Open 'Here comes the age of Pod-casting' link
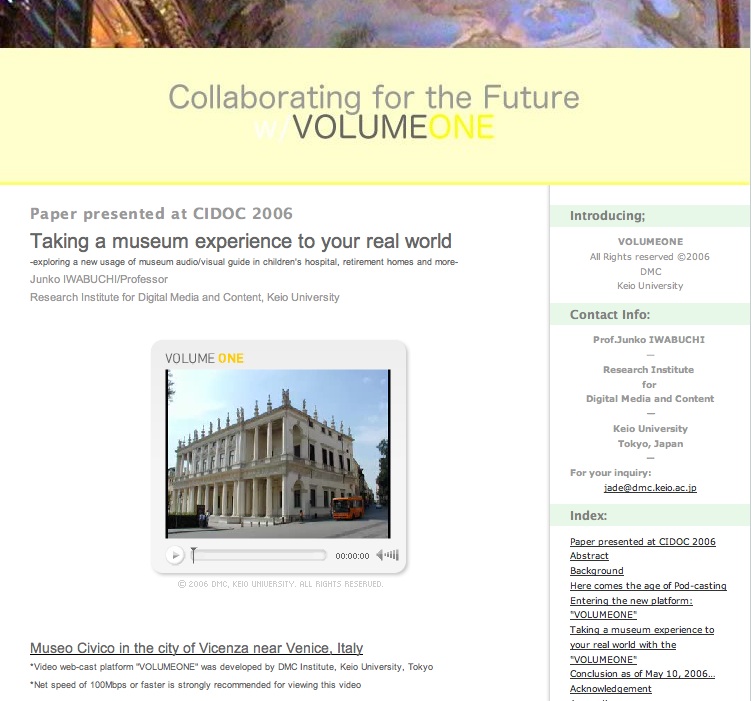The image size is (751, 701). click(648, 586)
